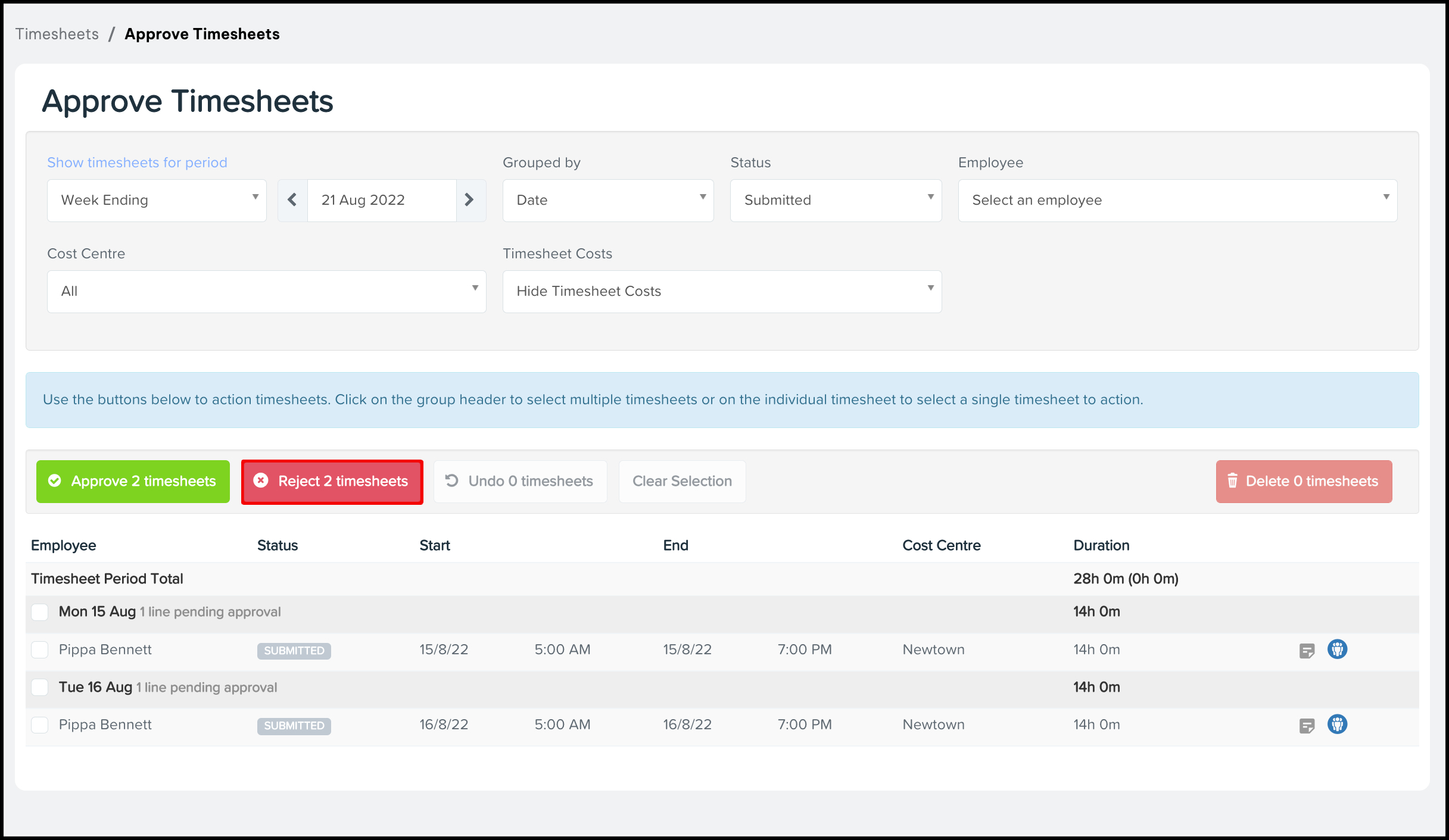This screenshot has width=1449, height=840.
Task: Expand the Status dropdown showing Submitted
Action: (836, 201)
